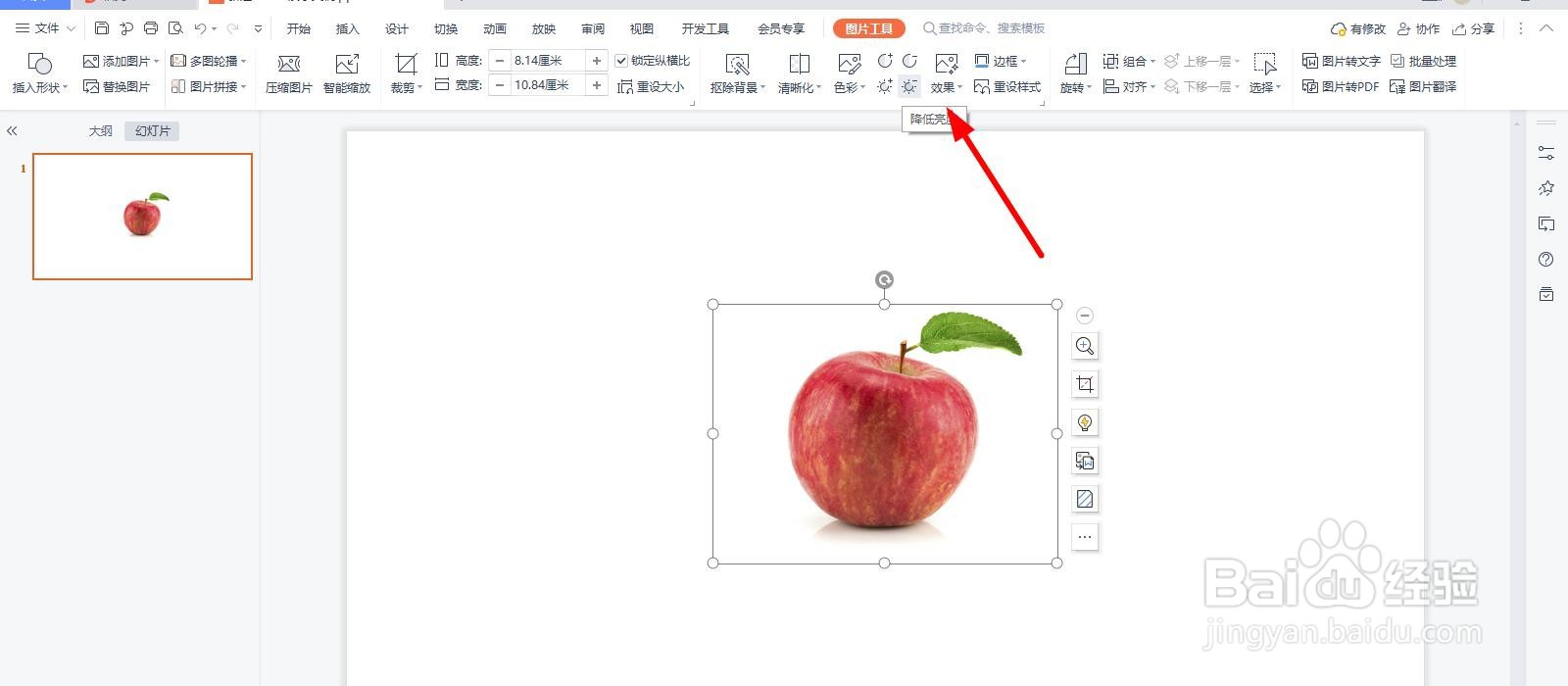1568x686 pixels.
Task: Switch to the Insert (插入) tab
Action: 347,28
